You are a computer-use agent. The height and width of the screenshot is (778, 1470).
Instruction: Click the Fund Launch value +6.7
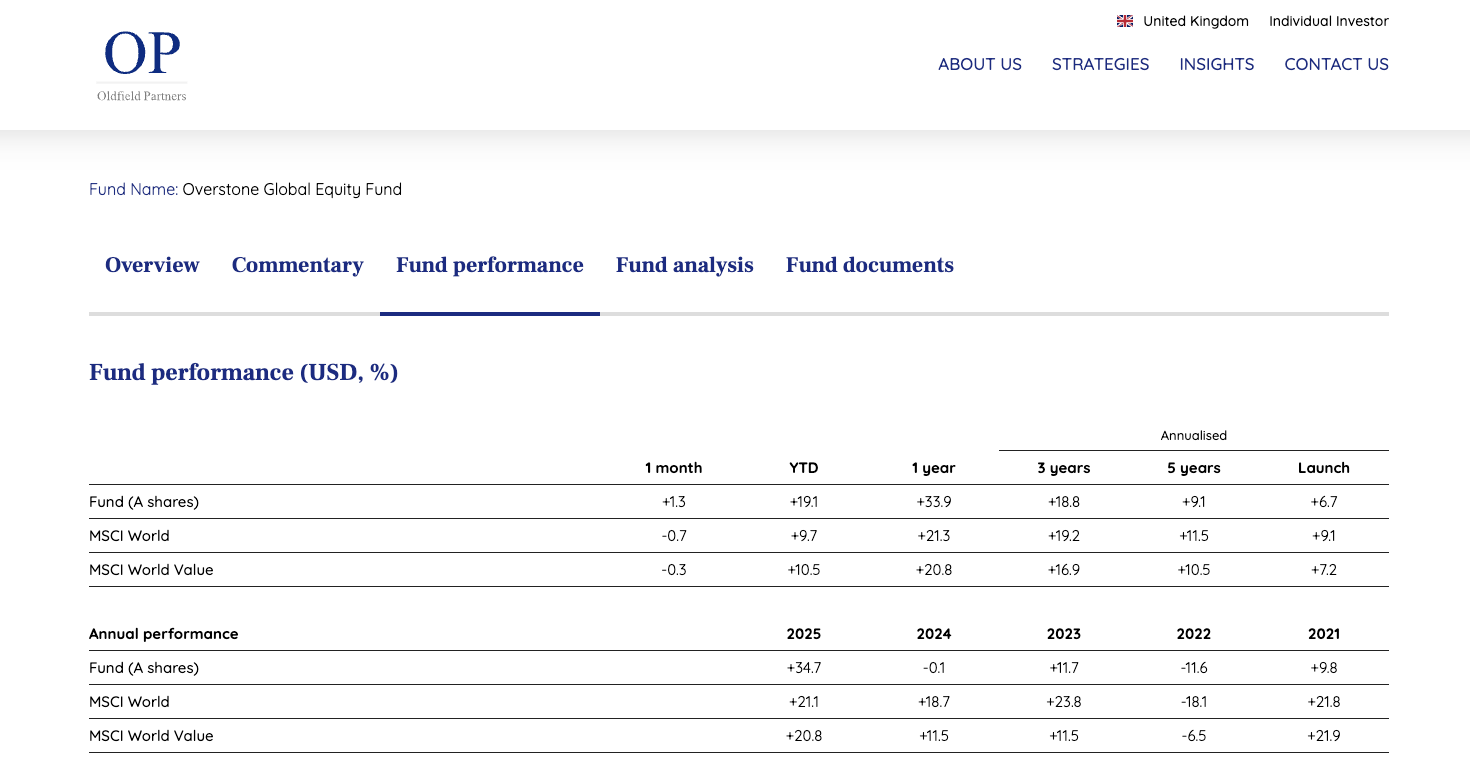click(x=1324, y=502)
